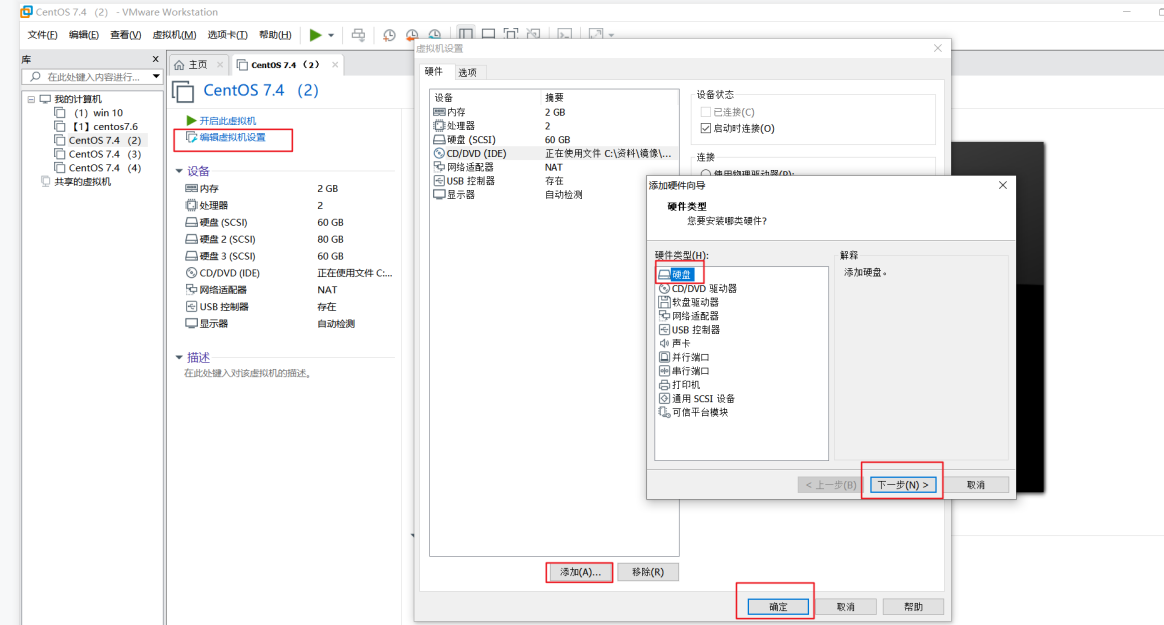Open the library search filter dropdown
Viewport: 1164px width, 625px height.
[x=156, y=76]
